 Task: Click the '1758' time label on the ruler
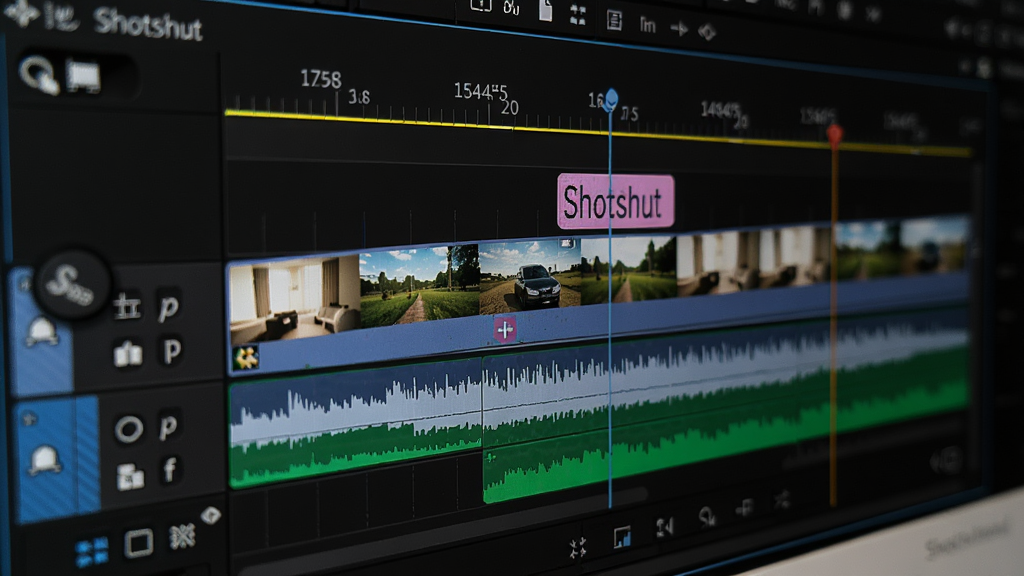point(320,79)
